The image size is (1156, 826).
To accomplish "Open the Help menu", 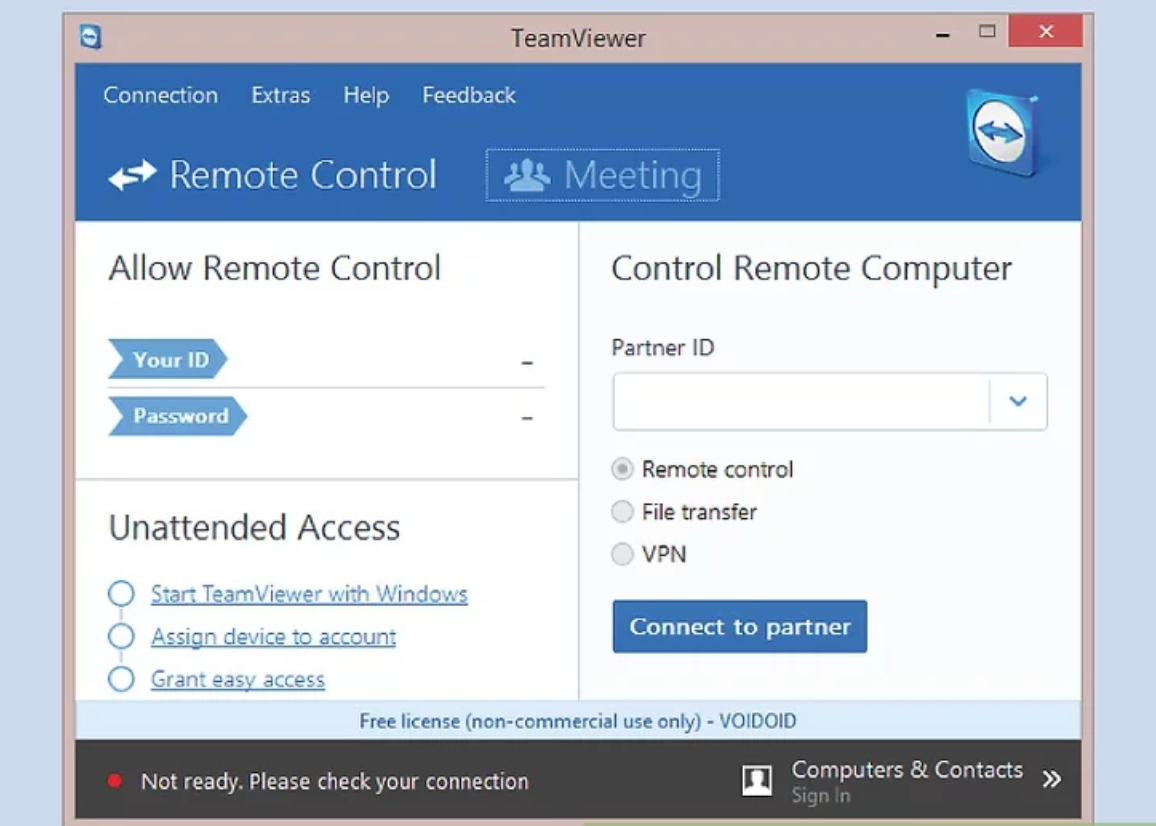I will 366,95.
